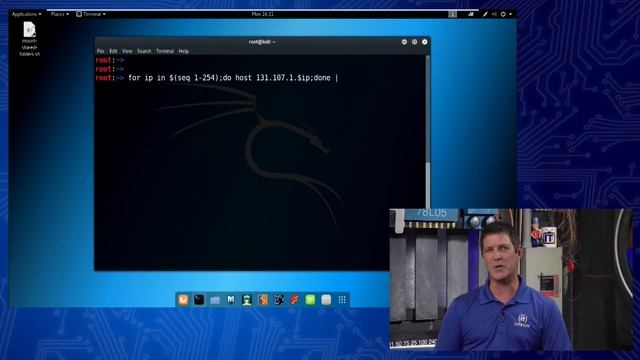Open the green notes icon in the dock
The height and width of the screenshot is (360, 640).
pos(310,300)
